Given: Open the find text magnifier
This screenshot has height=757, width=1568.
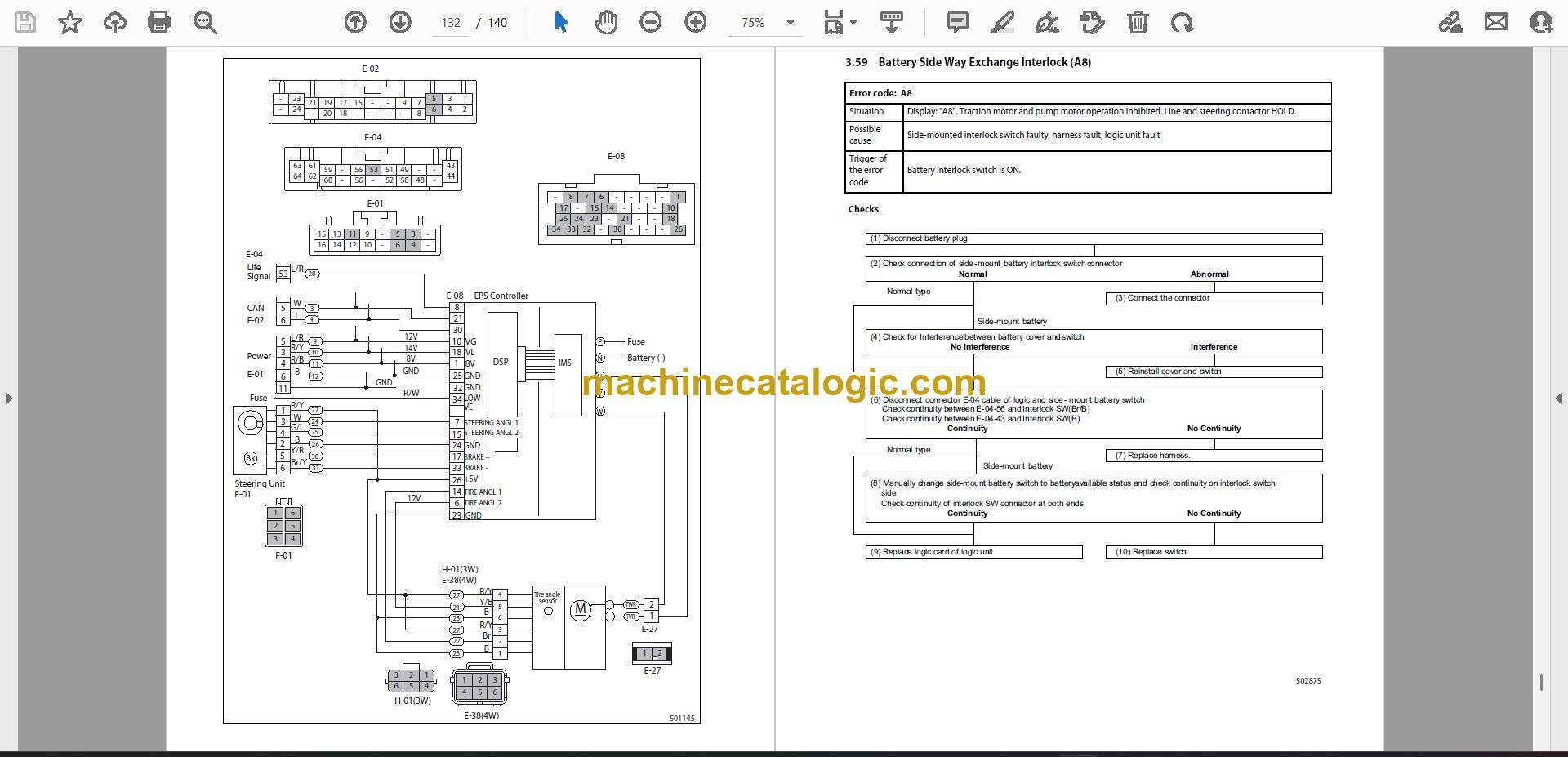Looking at the screenshot, I should pos(204,22).
